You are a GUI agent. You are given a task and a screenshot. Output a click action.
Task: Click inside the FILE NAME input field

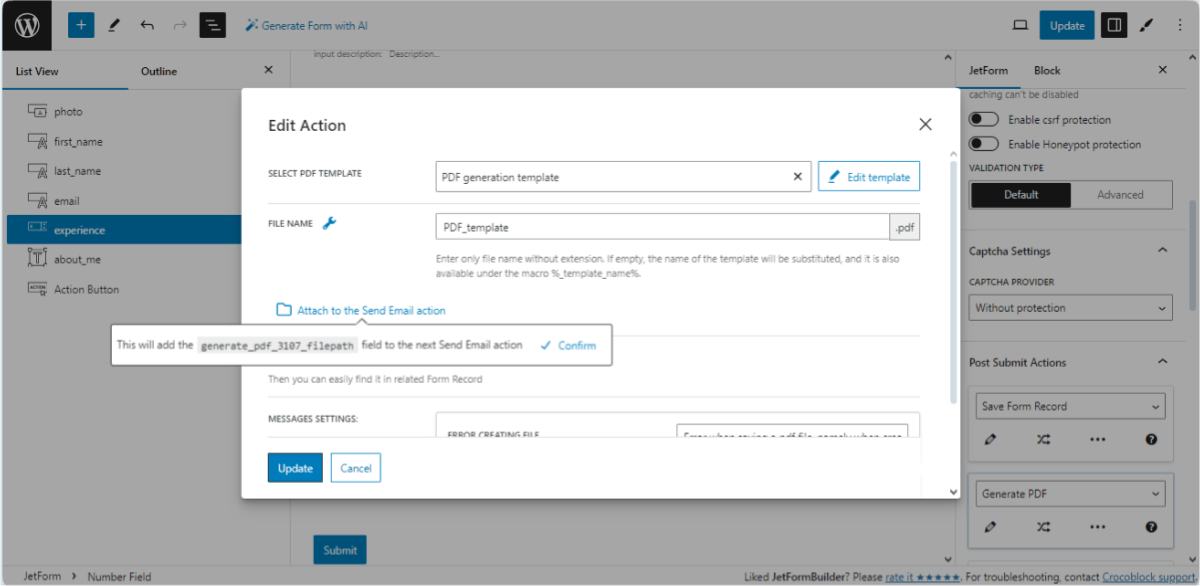(x=660, y=227)
